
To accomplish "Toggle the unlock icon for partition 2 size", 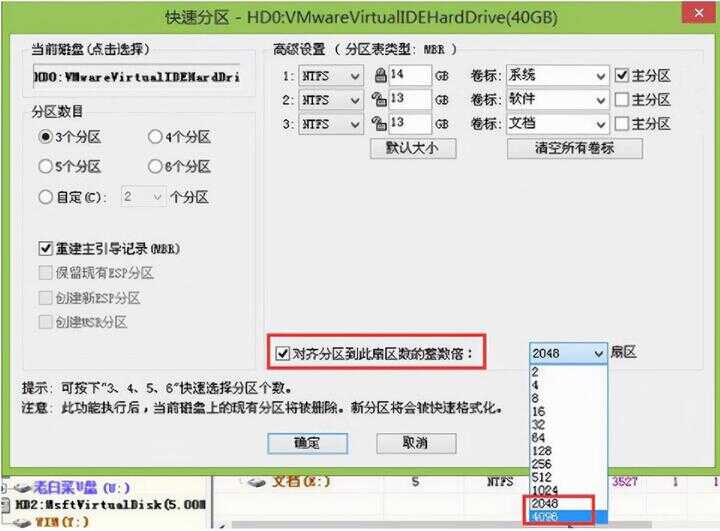I will click(x=379, y=99).
